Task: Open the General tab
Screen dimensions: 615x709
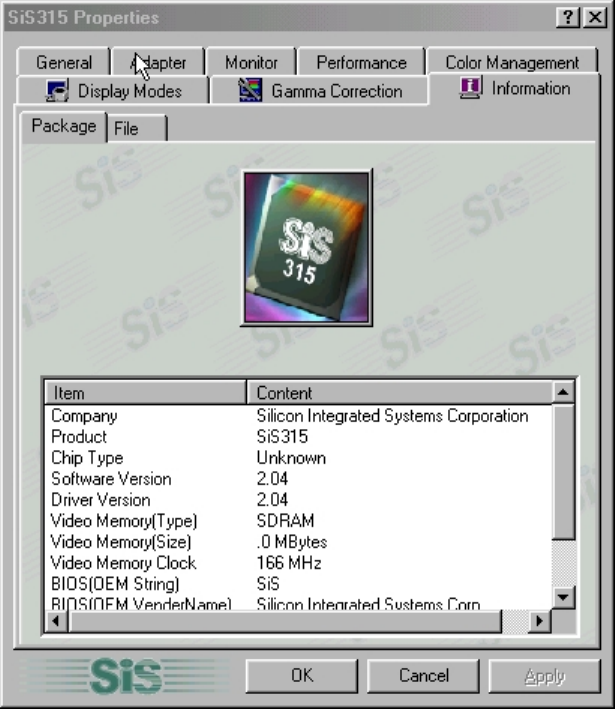Action: point(64,61)
